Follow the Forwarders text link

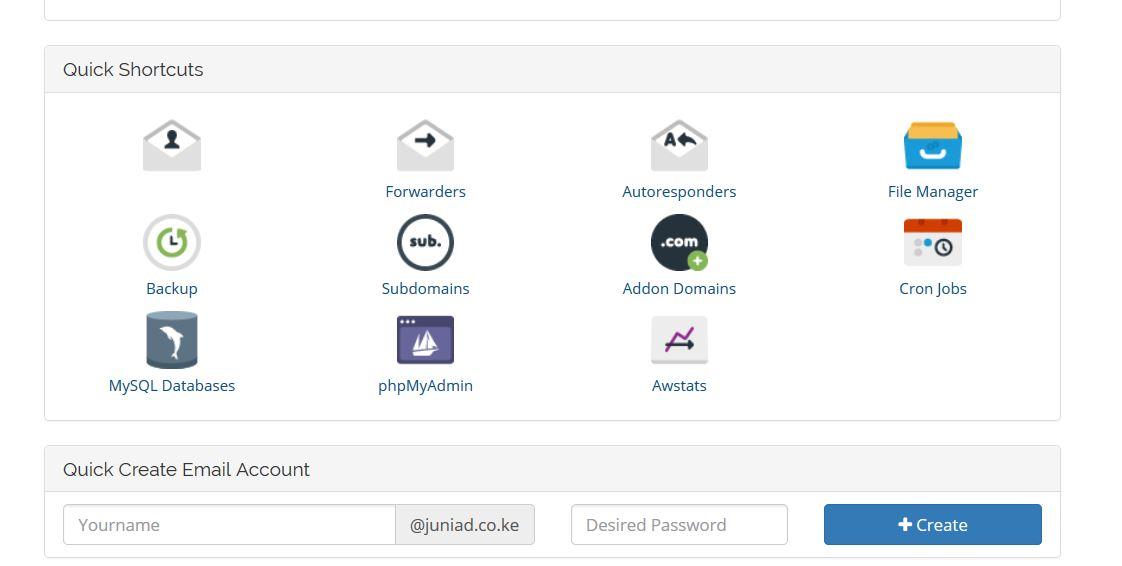pyautogui.click(x=425, y=192)
